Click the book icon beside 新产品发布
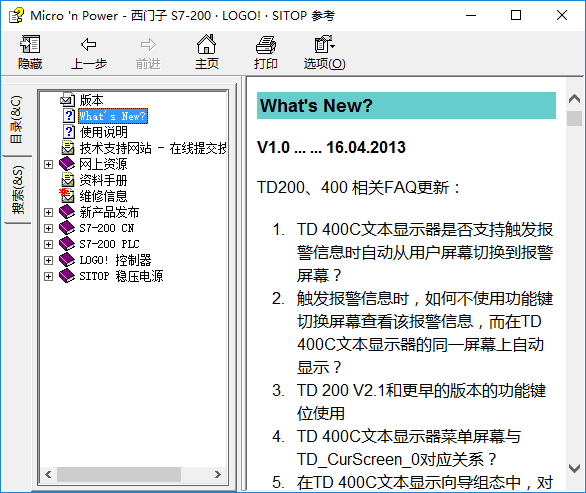586x493 pixels. (67, 212)
